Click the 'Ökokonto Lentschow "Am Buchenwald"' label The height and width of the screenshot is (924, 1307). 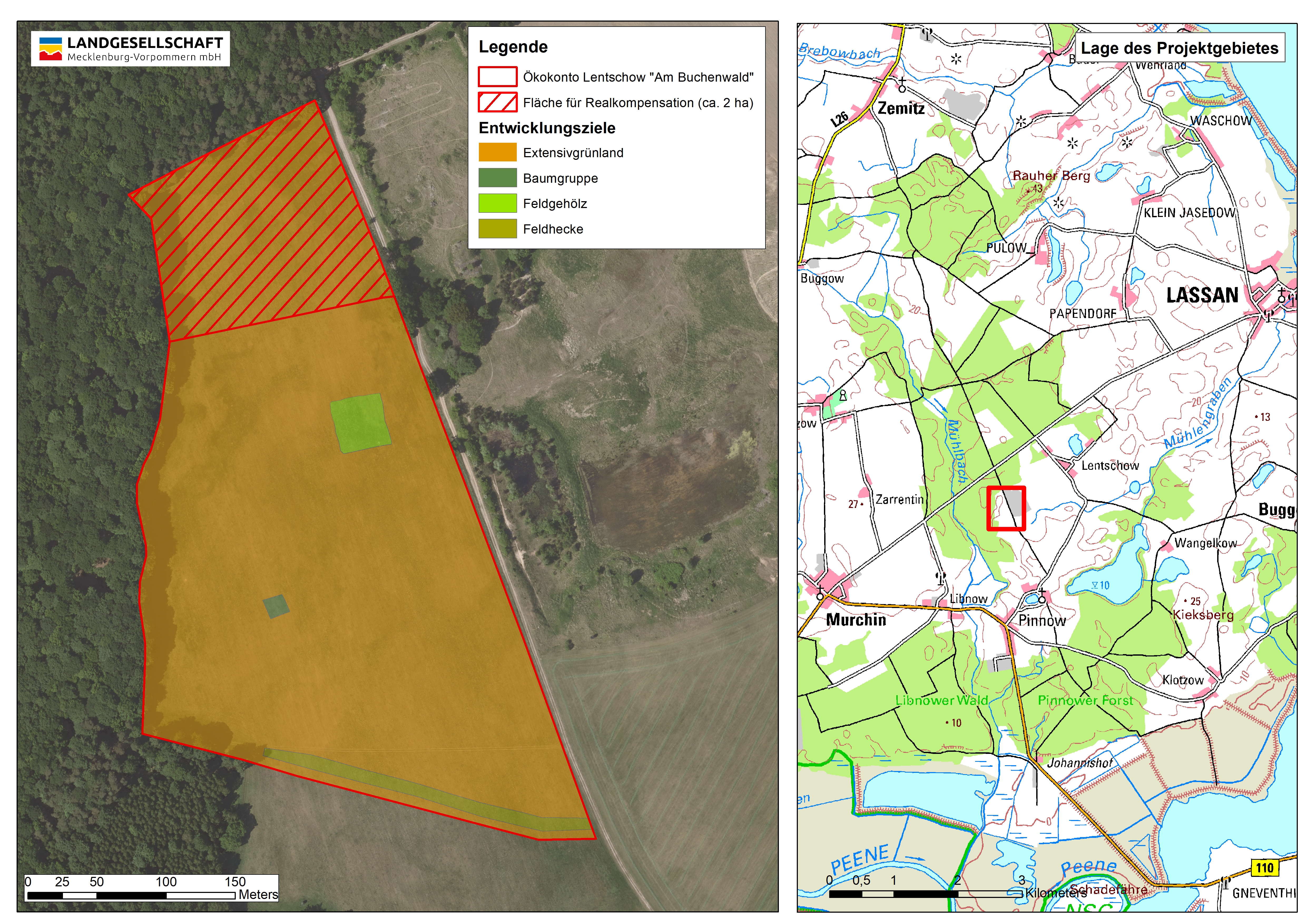638,77
